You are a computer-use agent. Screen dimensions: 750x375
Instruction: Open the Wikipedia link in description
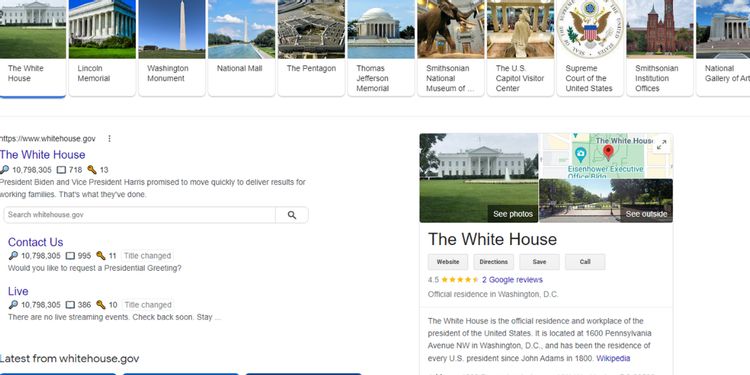[613, 358]
